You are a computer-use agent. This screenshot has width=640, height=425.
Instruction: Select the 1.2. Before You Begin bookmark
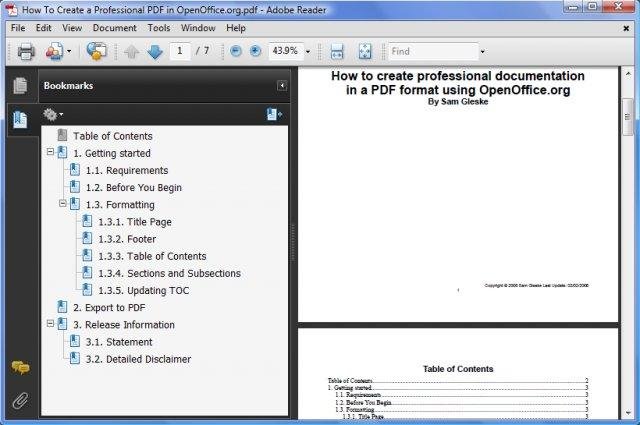point(134,187)
